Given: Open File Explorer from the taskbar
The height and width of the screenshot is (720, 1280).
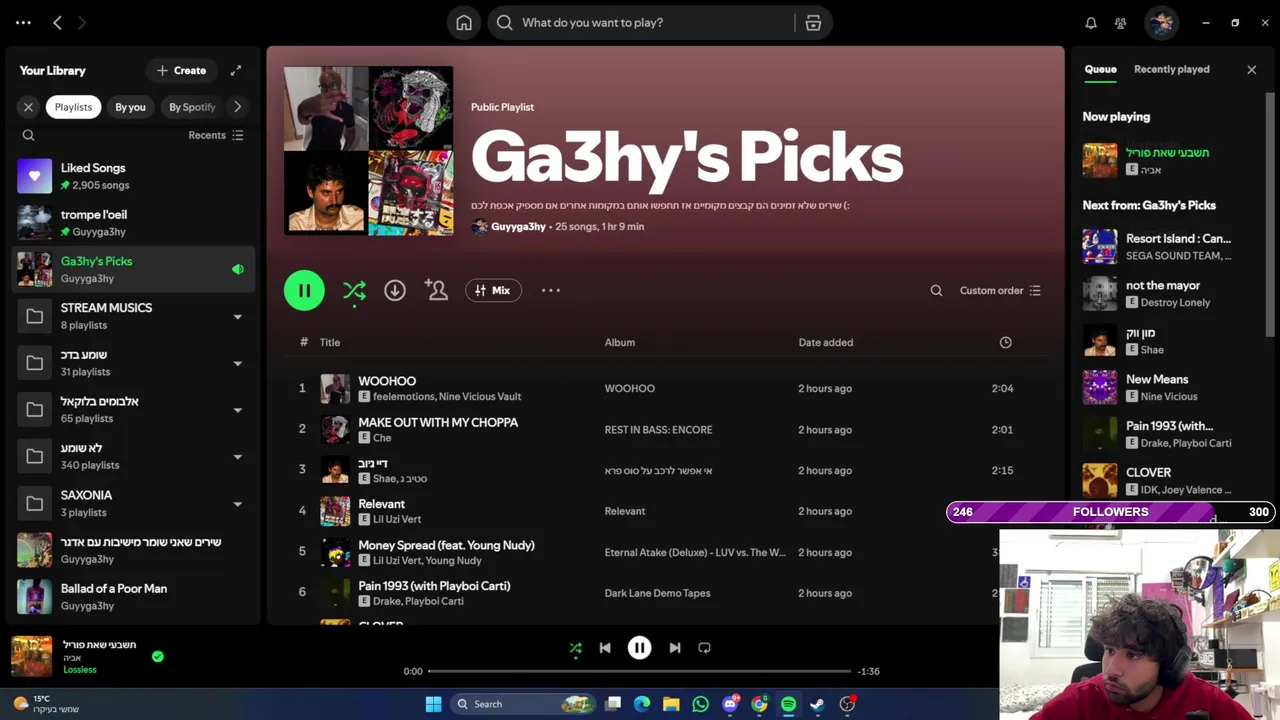Looking at the screenshot, I should click(671, 704).
